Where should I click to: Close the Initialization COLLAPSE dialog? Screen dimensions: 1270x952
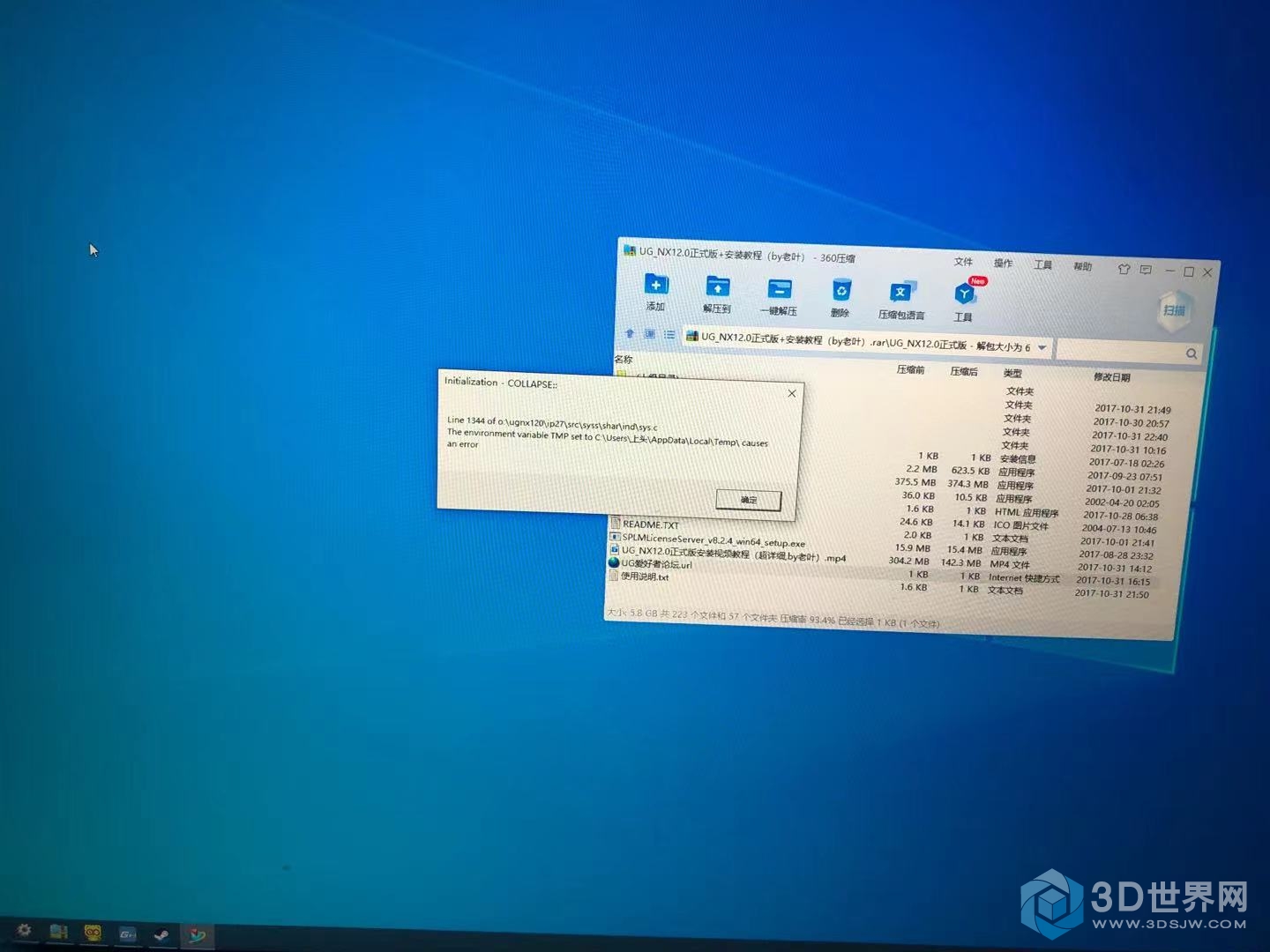pos(791,393)
